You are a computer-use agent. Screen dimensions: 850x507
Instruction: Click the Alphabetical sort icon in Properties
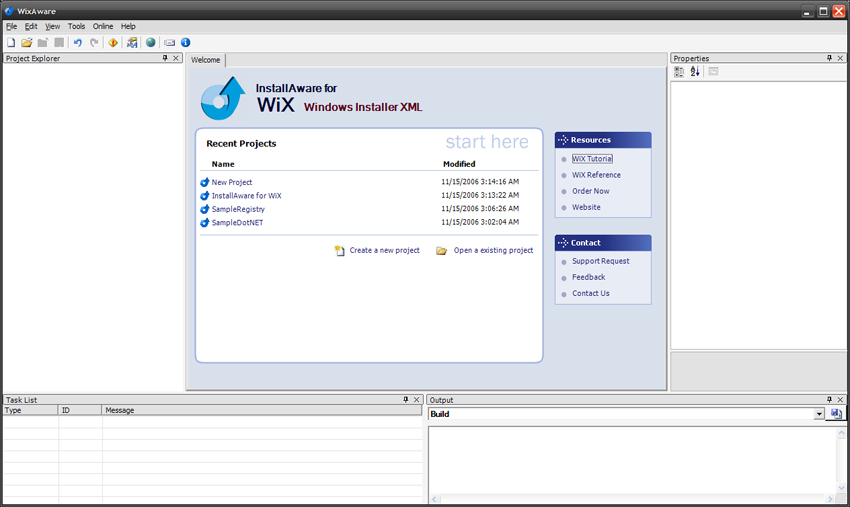pyautogui.click(x=695, y=72)
